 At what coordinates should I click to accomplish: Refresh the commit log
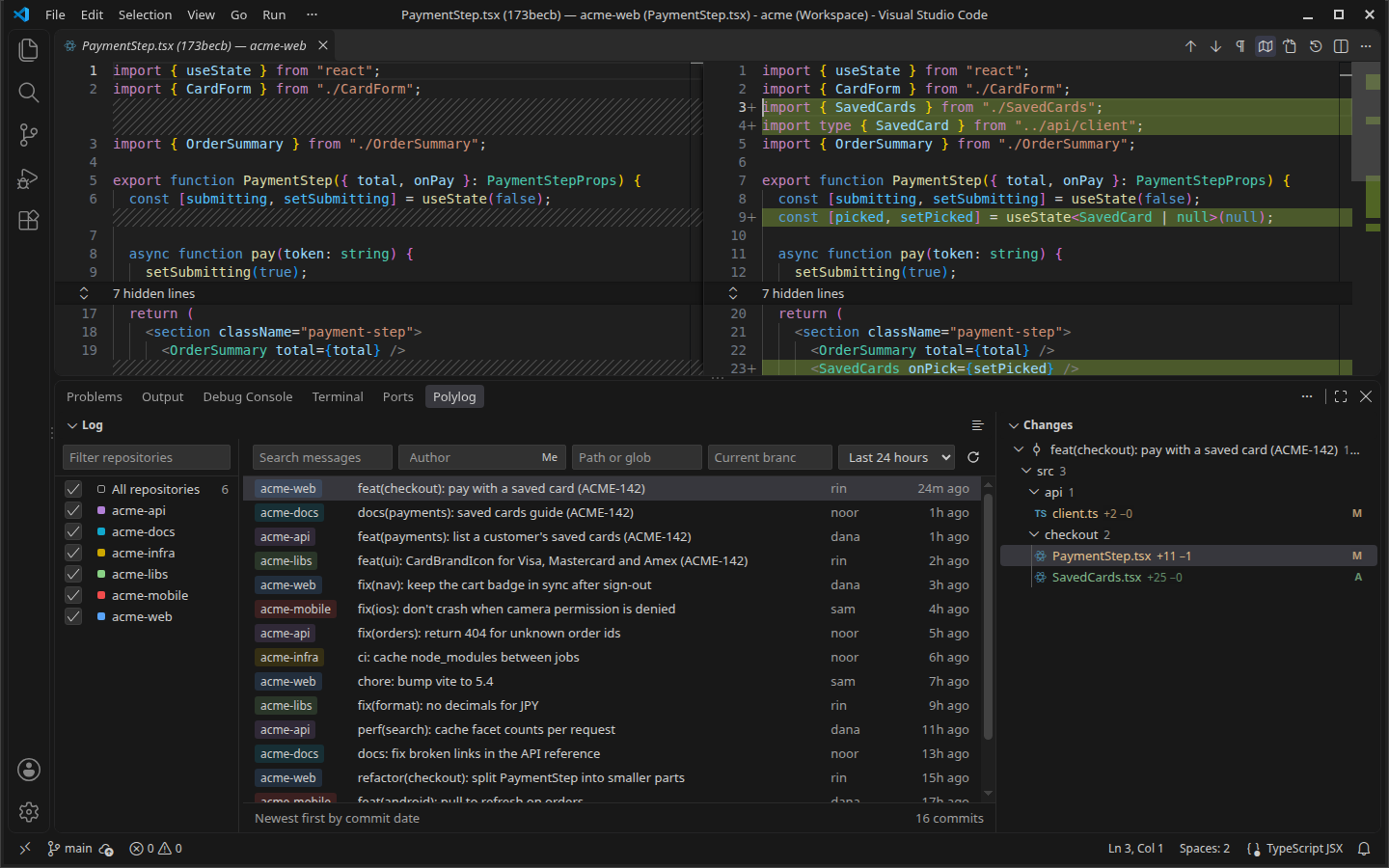[973, 457]
